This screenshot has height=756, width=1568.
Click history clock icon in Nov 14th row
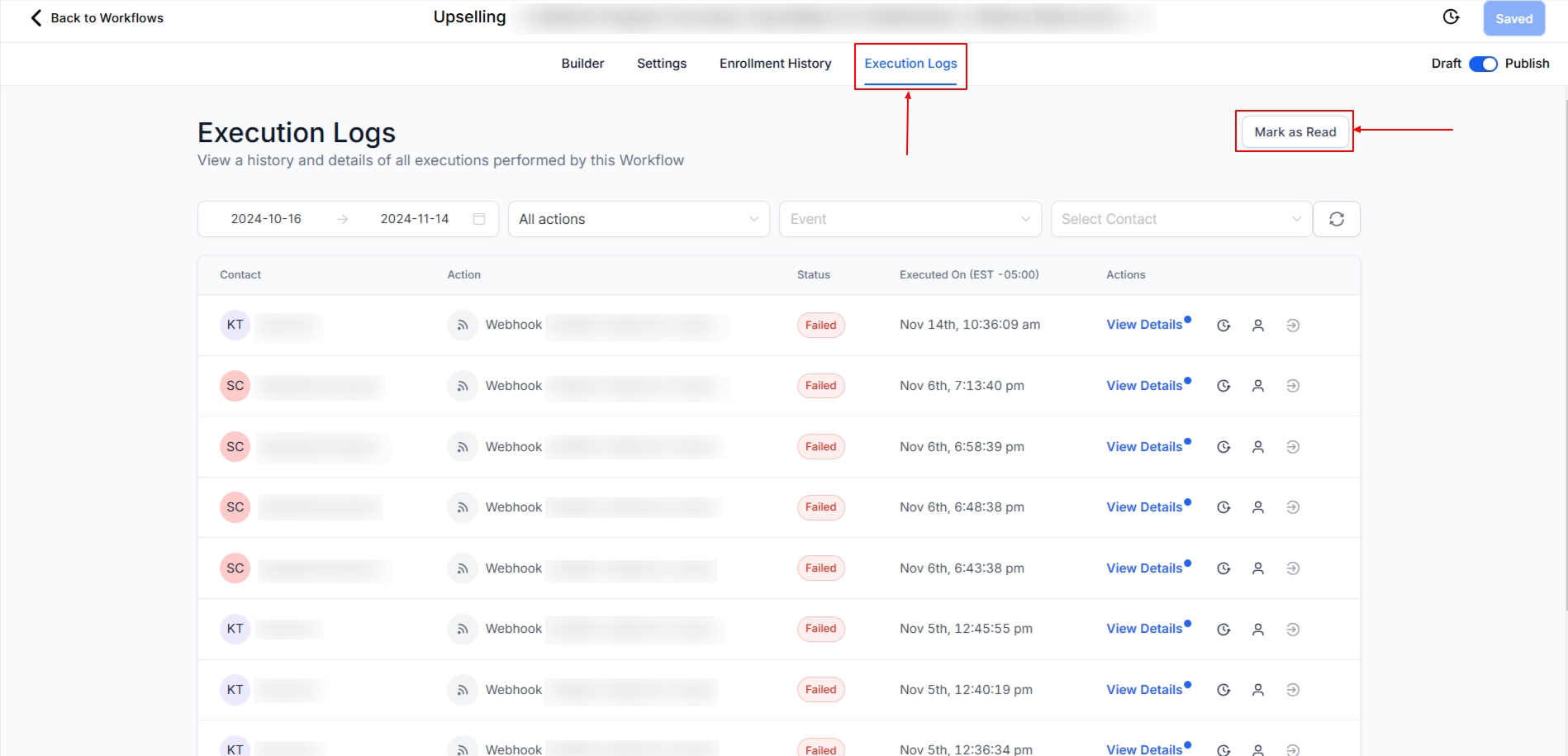click(x=1224, y=326)
